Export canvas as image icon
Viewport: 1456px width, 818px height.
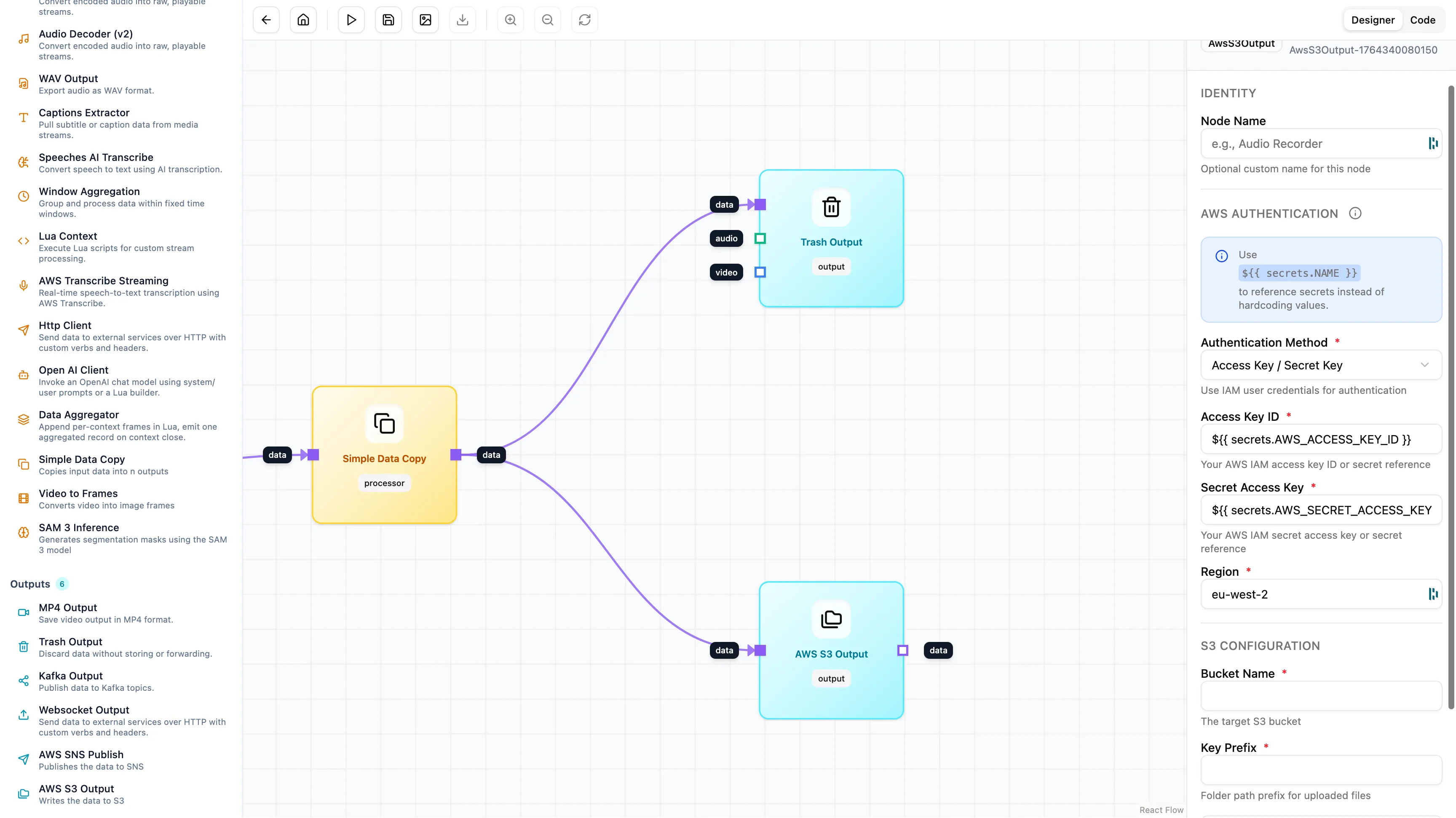coord(426,20)
